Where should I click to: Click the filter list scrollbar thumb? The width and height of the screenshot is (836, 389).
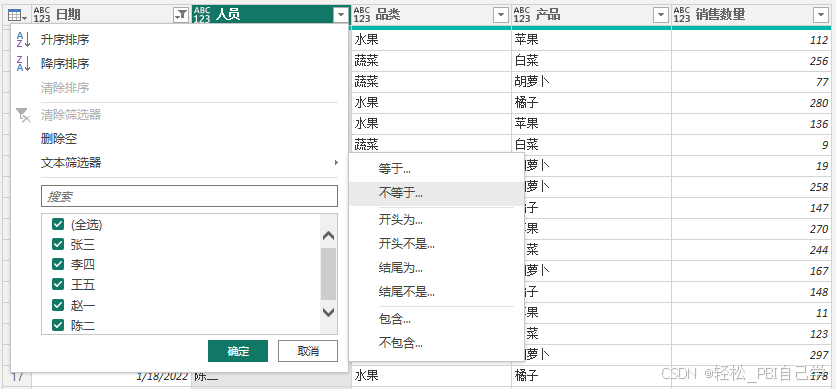click(x=328, y=274)
